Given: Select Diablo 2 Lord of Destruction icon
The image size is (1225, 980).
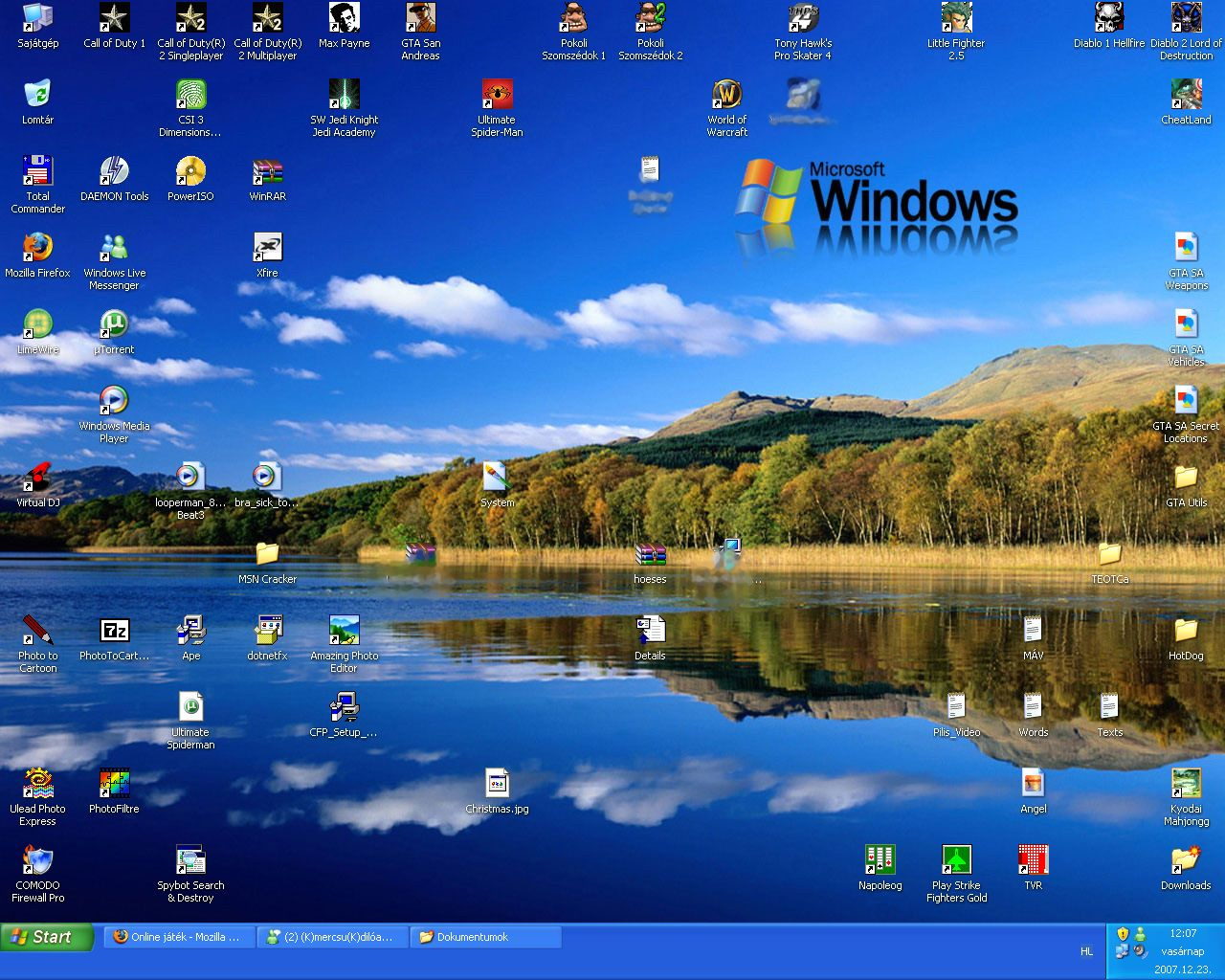Looking at the screenshot, I should click(1186, 33).
